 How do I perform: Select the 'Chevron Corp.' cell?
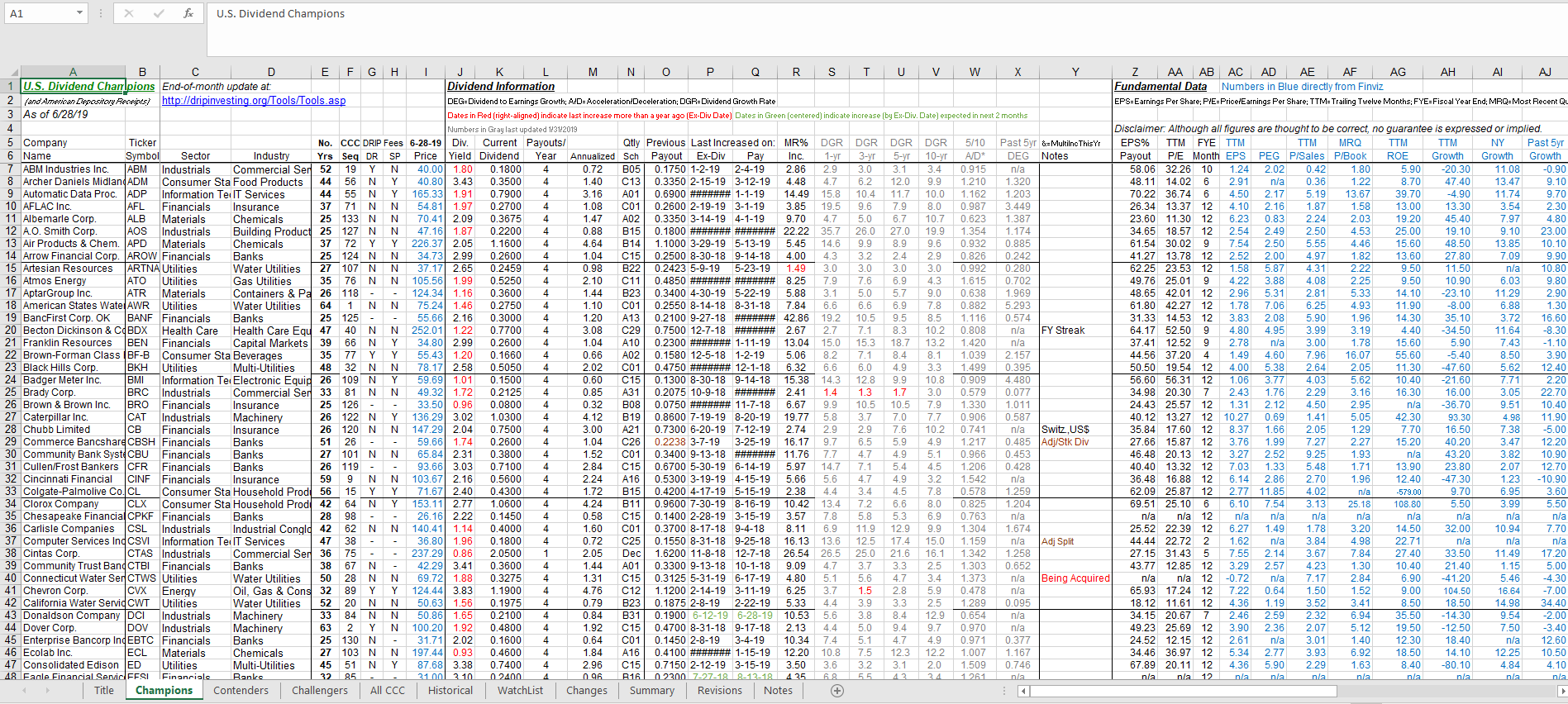(73, 591)
